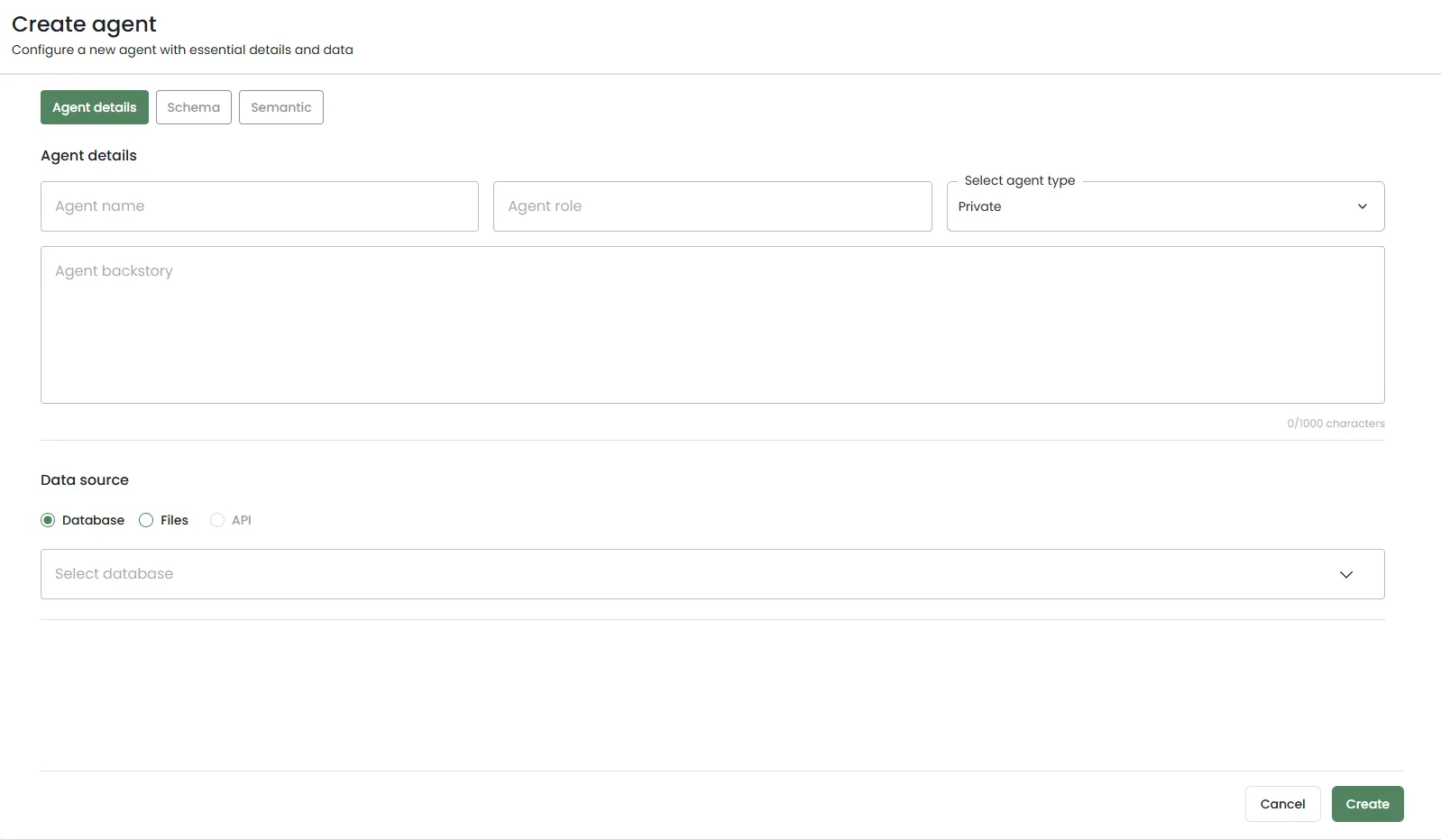Click the Select database chevron icon
The height and width of the screenshot is (840, 1441).
(x=1345, y=574)
